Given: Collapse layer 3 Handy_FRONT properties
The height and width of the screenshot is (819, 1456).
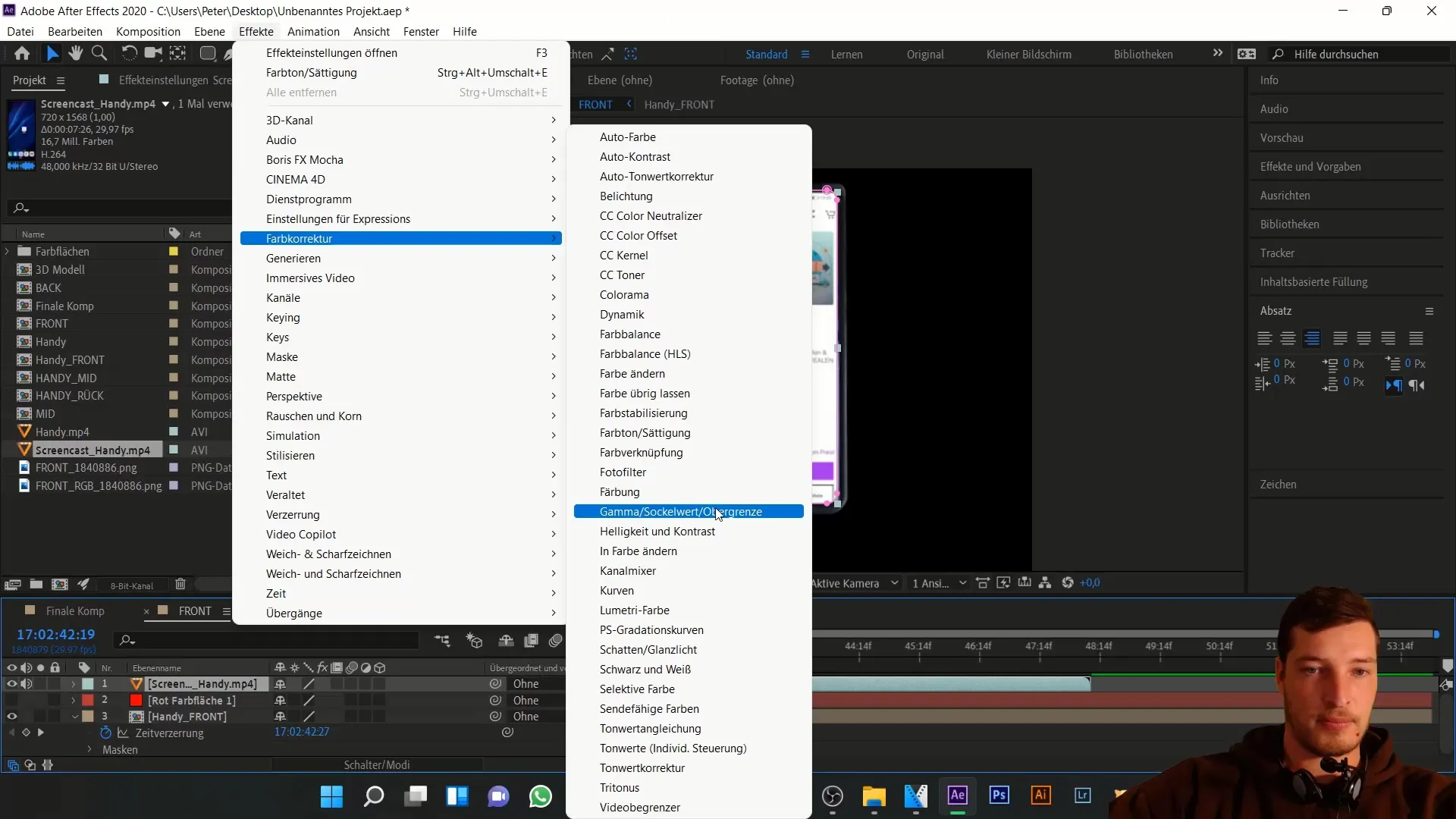Looking at the screenshot, I should click(x=74, y=716).
